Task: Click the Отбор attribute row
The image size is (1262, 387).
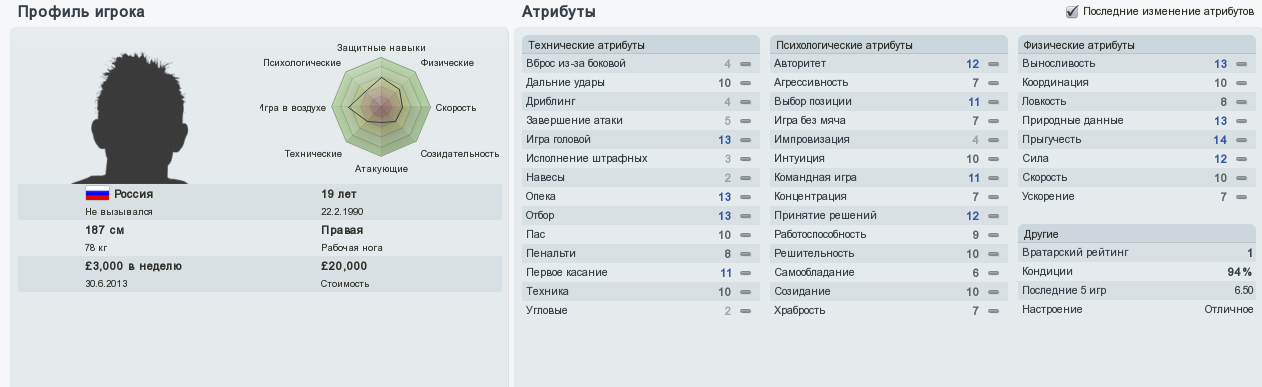Action: pos(641,216)
